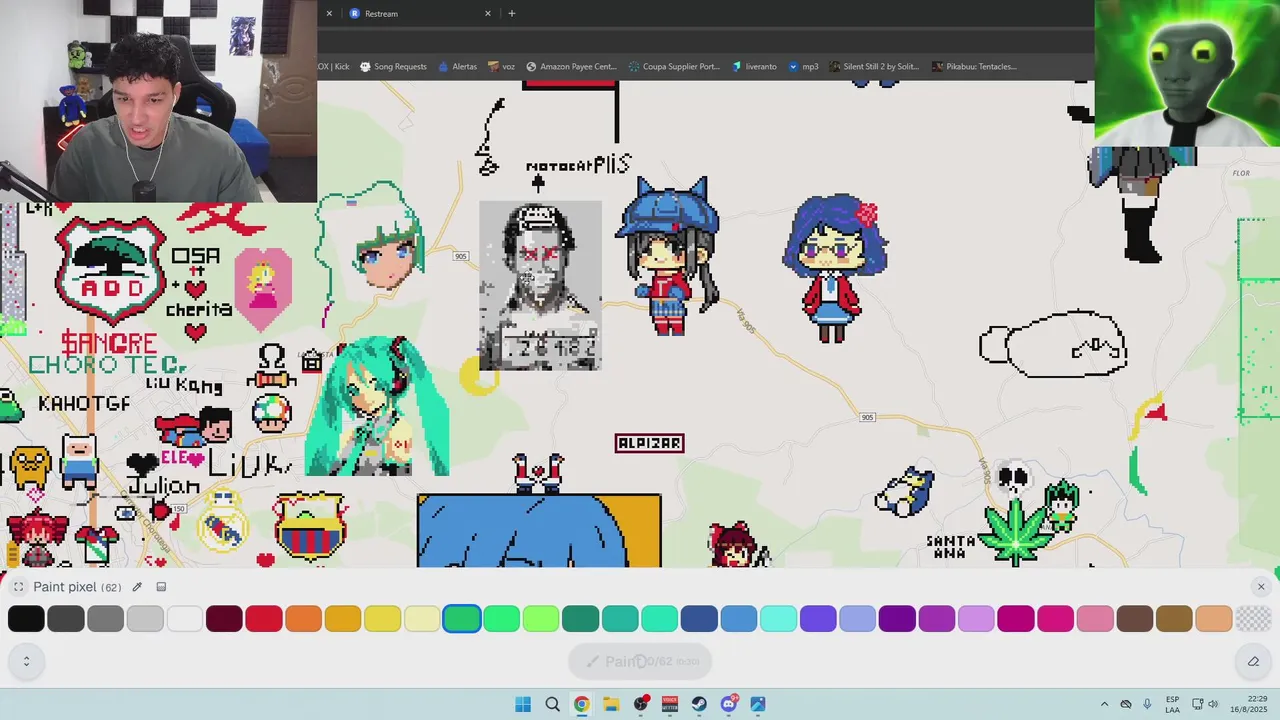Image resolution: width=1280 pixels, height=720 pixels.
Task: Open the Steam taskbar icon
Action: 699,704
